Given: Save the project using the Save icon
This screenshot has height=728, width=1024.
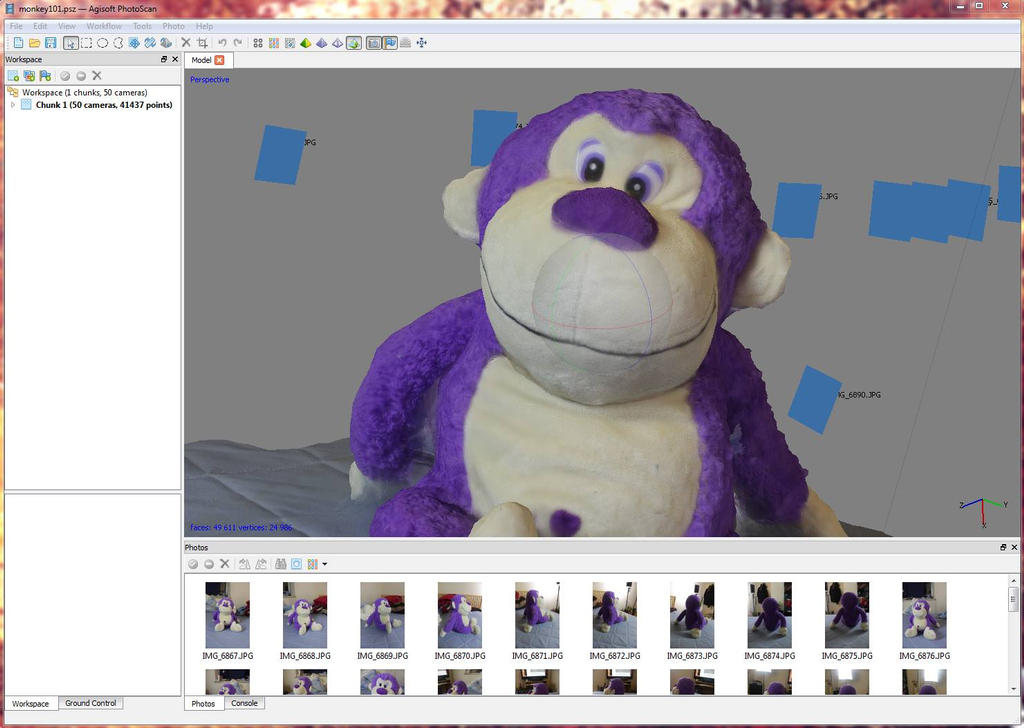Looking at the screenshot, I should pos(52,43).
